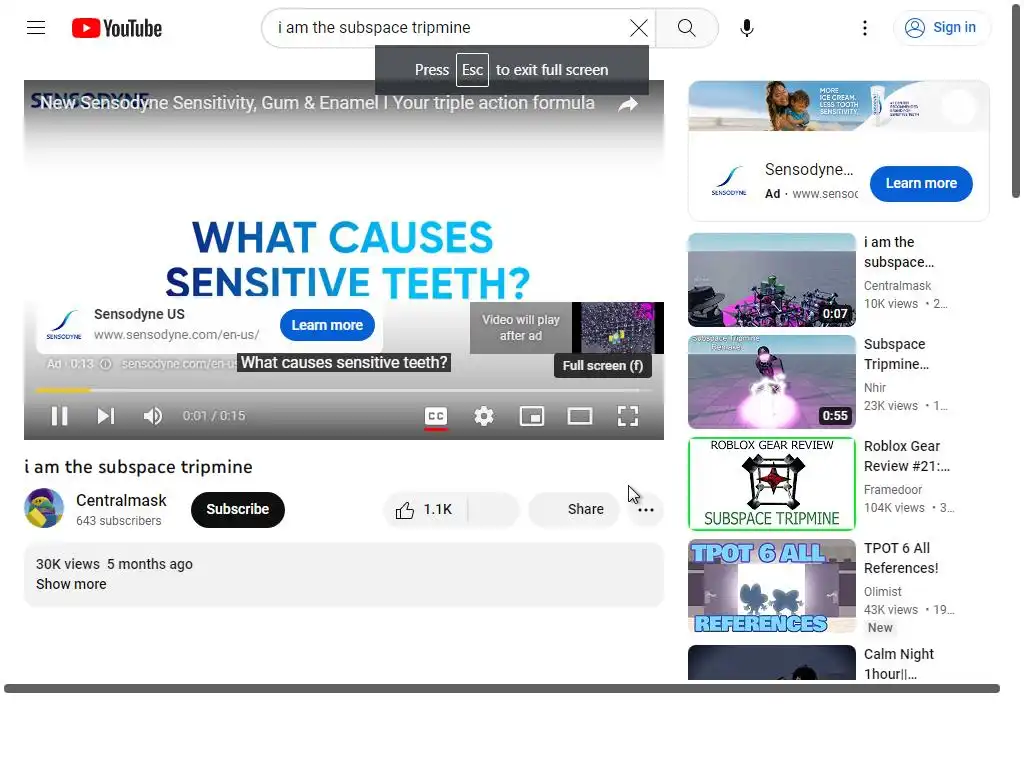Image resolution: width=1024 pixels, height=768 pixels.
Task: Open ad info icon next to Ad timer
Action: (x=105, y=364)
